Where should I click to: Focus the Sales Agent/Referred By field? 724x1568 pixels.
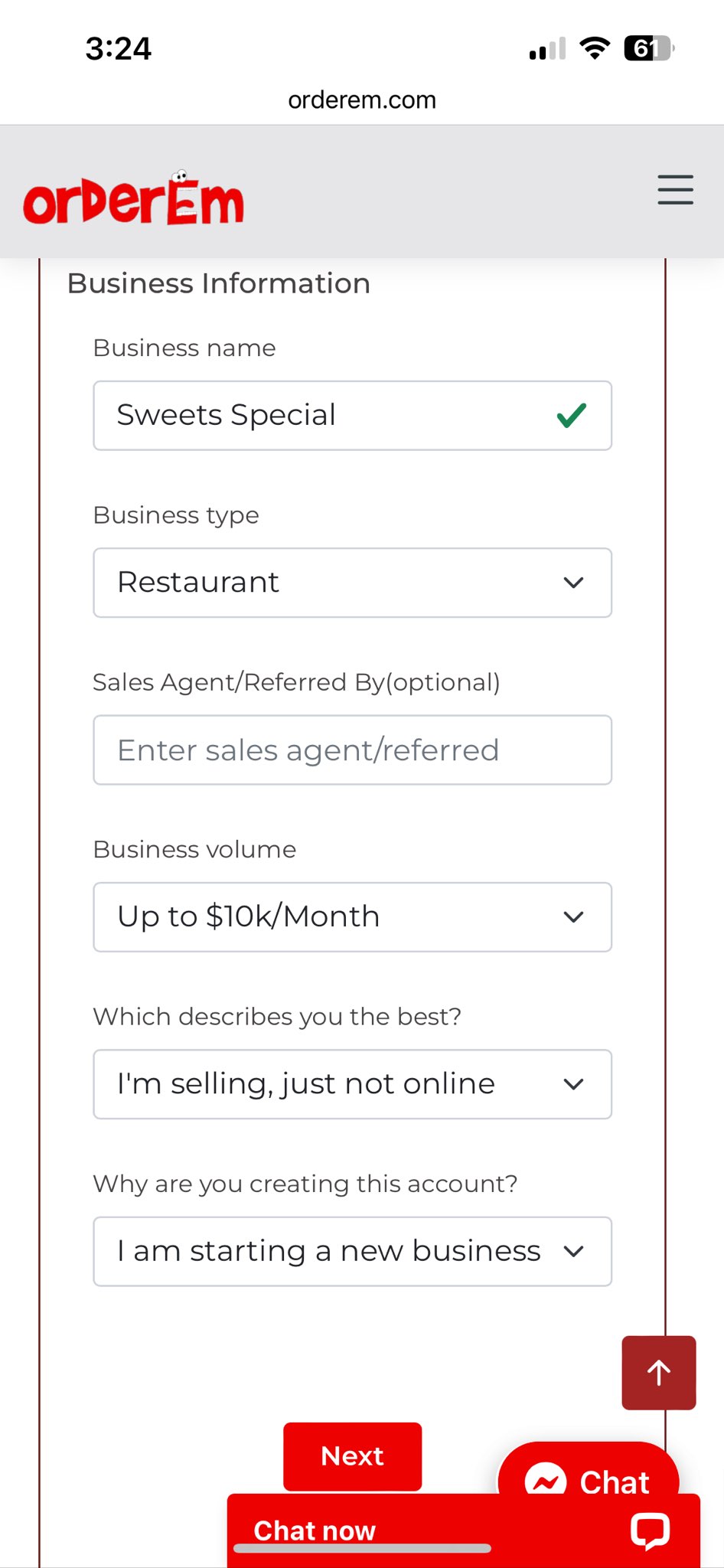pyautogui.click(x=352, y=750)
